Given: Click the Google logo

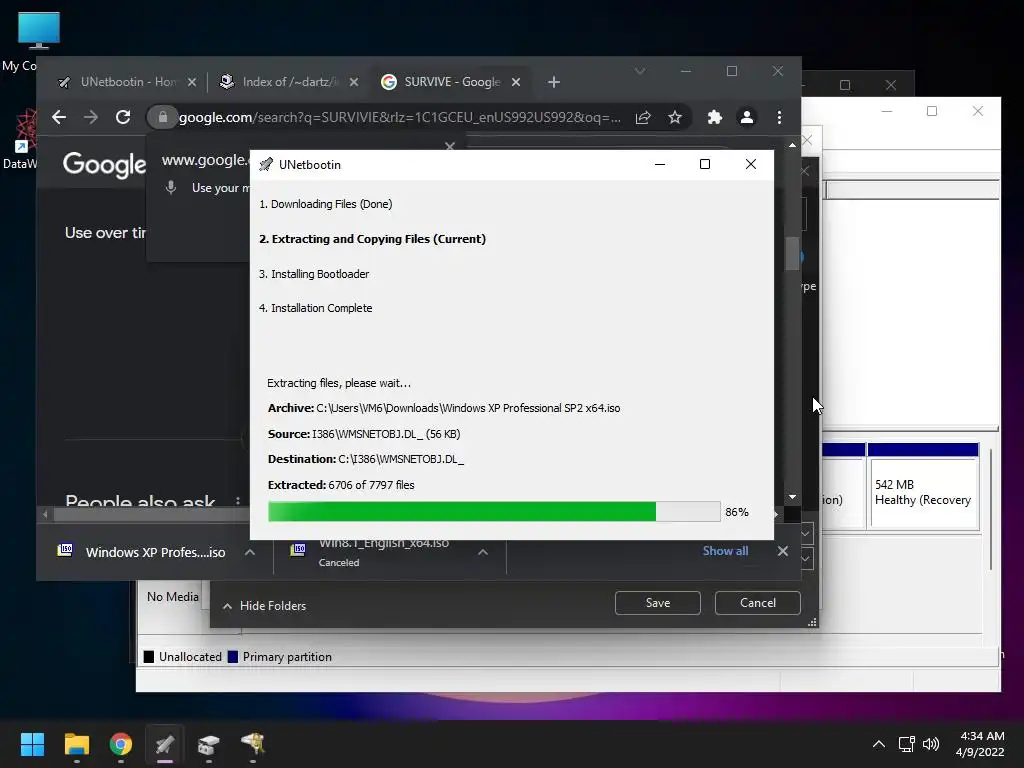Looking at the screenshot, I should tap(104, 165).
